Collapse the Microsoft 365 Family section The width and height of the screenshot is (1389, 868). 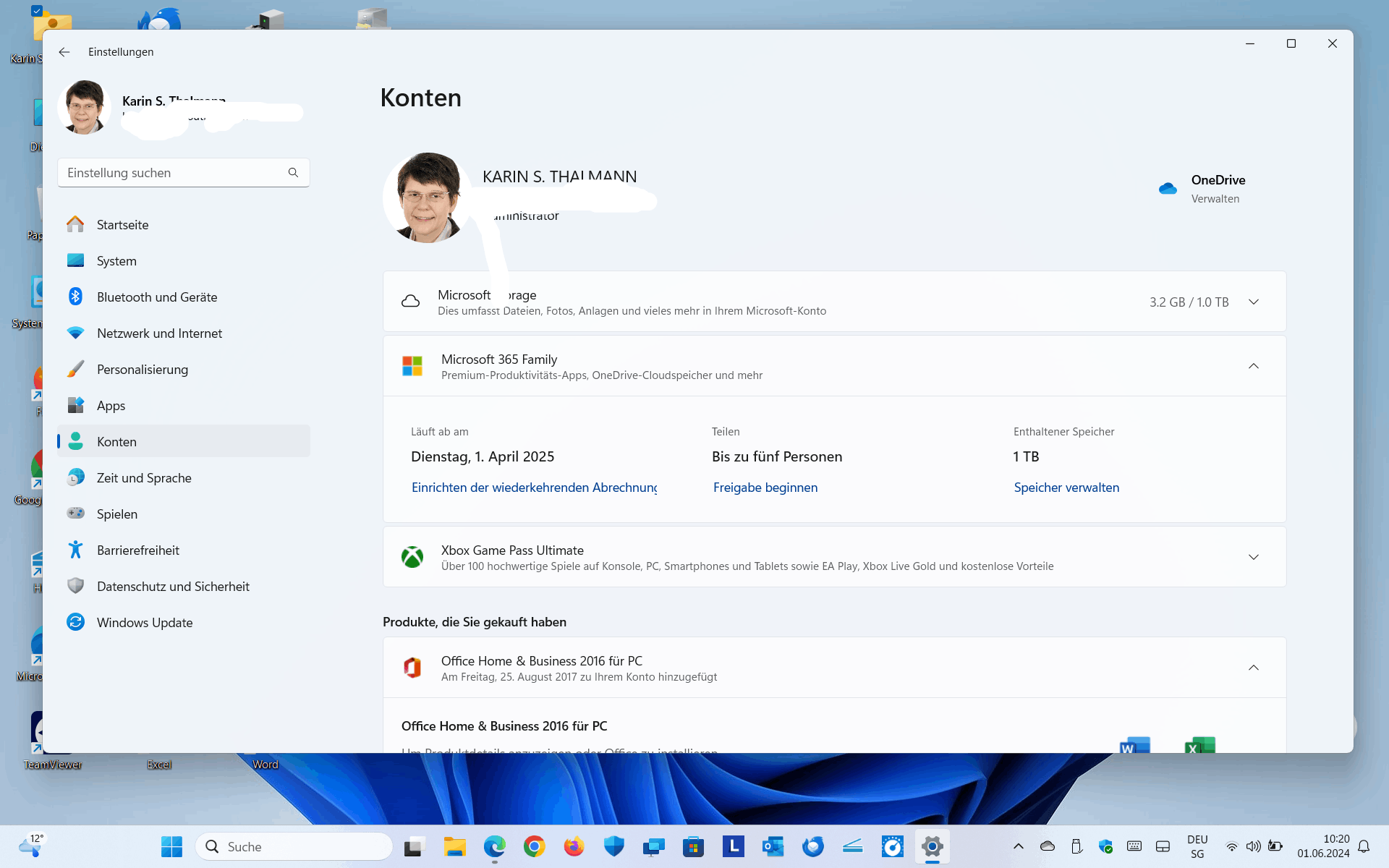click(x=1253, y=366)
